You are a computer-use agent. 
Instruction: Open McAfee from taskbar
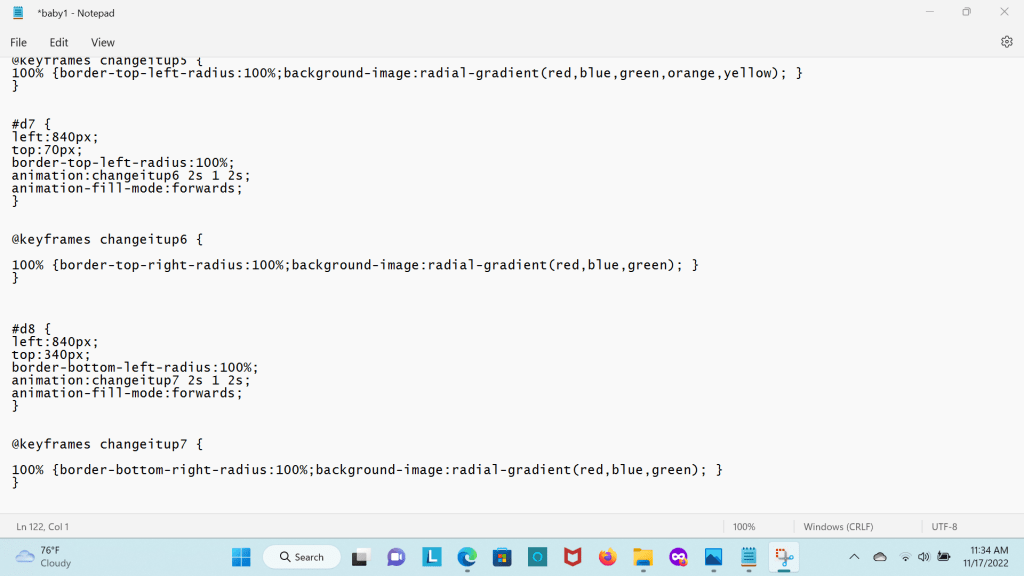point(572,557)
